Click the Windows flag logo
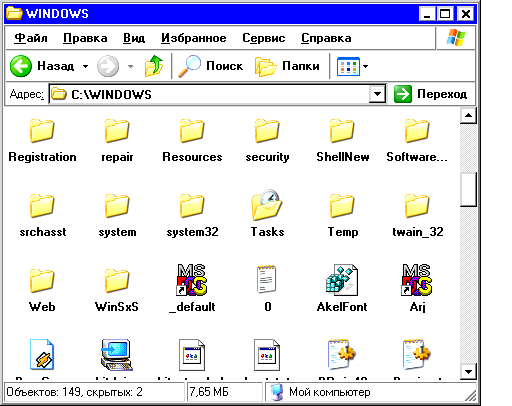Viewport: 512px width, 406px height. 456,38
